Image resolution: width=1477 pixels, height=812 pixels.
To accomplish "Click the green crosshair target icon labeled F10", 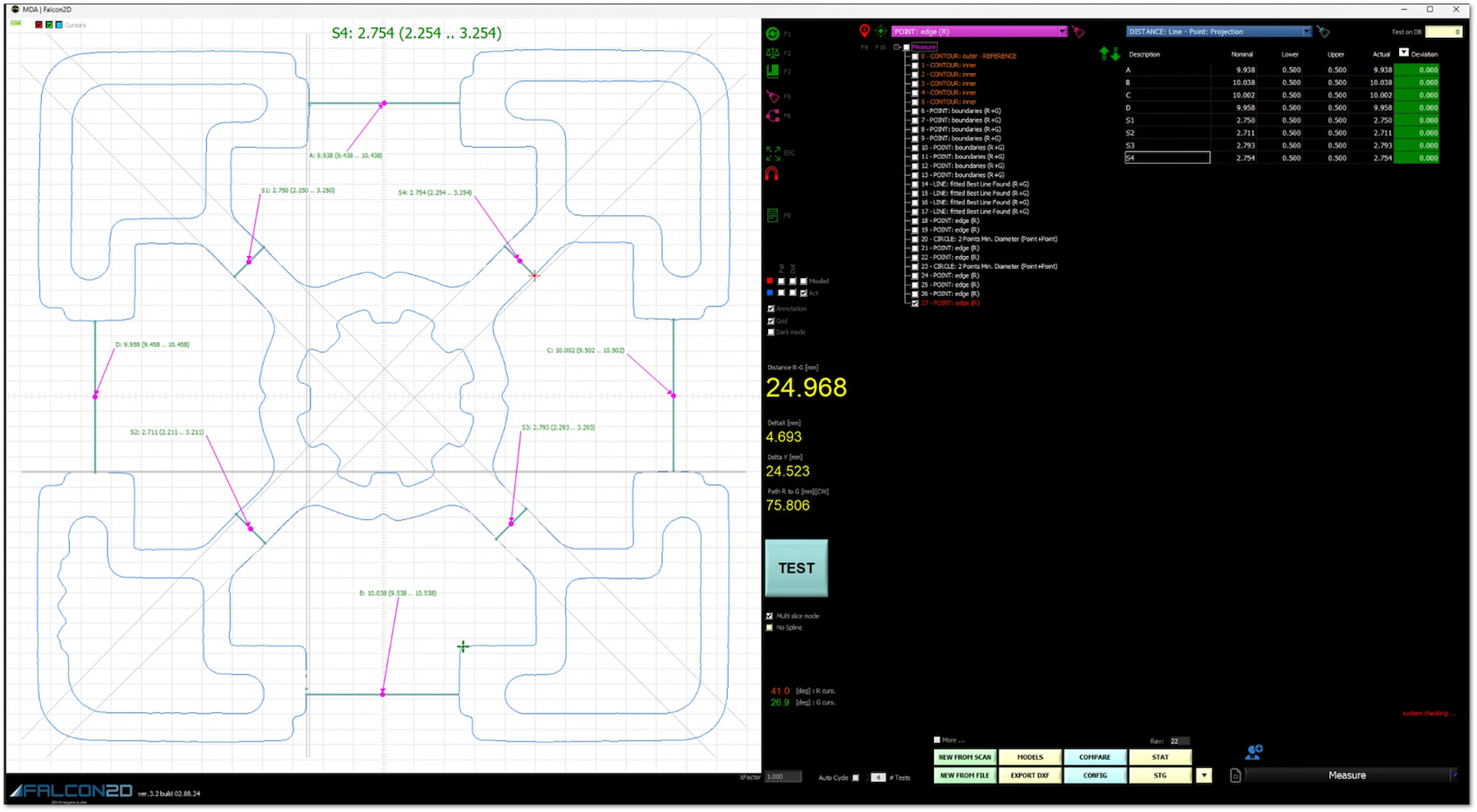I will click(x=880, y=31).
